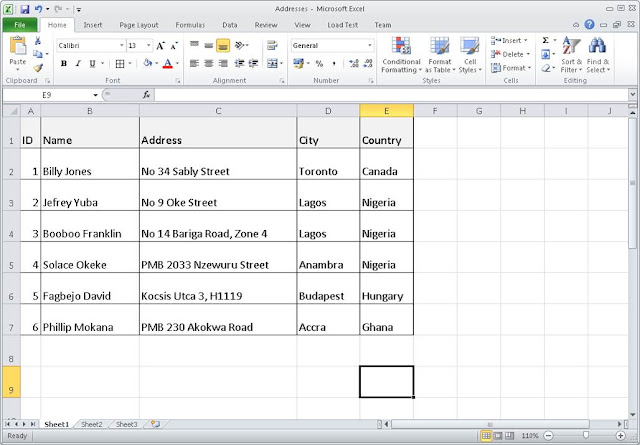The width and height of the screenshot is (640, 445).
Task: Toggle Bold formatting
Action: click(64, 63)
